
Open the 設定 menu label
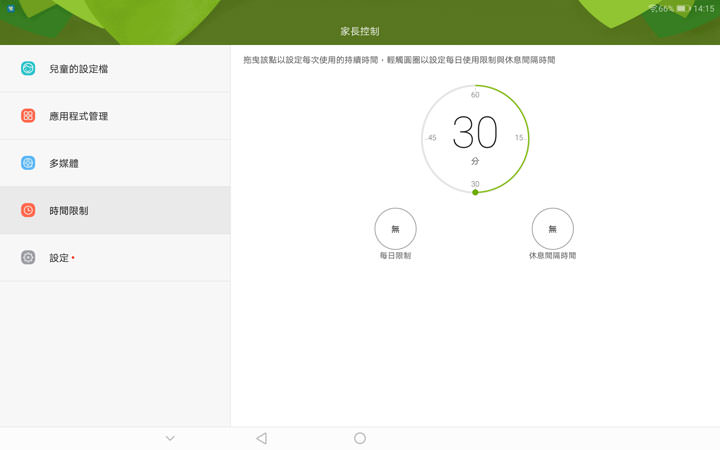(x=59, y=258)
